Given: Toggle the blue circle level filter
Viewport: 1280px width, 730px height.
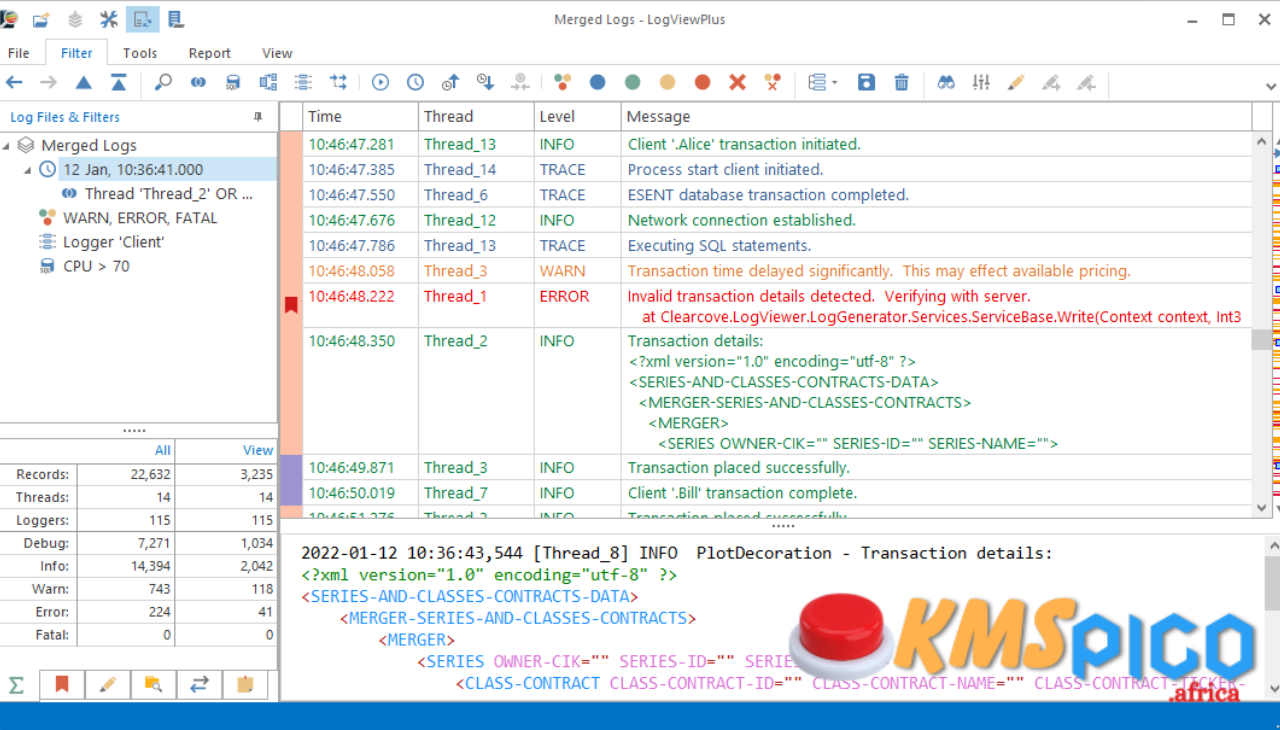Looking at the screenshot, I should 597,82.
